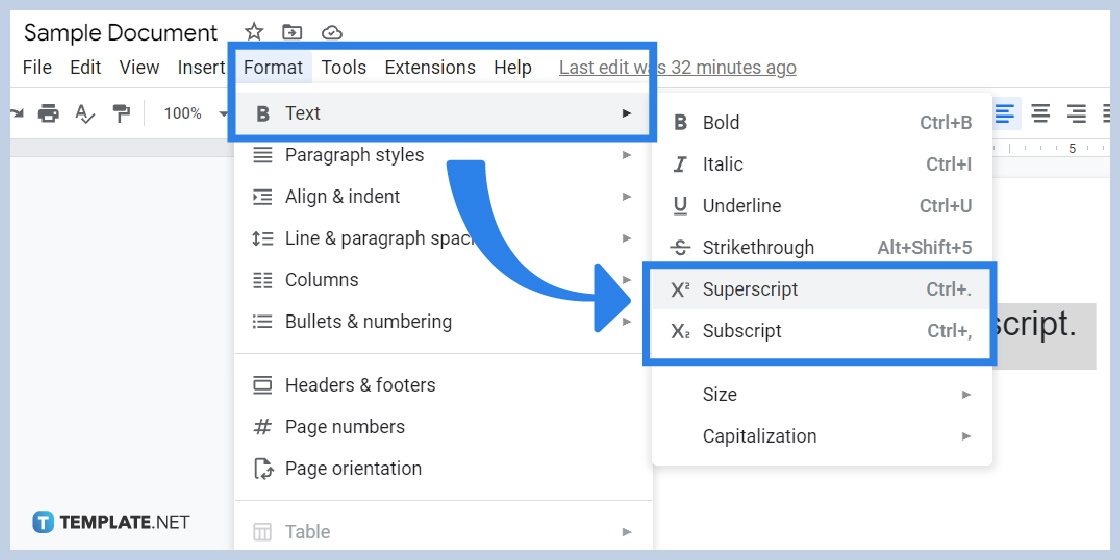Click the Line spacing arrows icon
The width and height of the screenshot is (1120, 560).
point(263,238)
